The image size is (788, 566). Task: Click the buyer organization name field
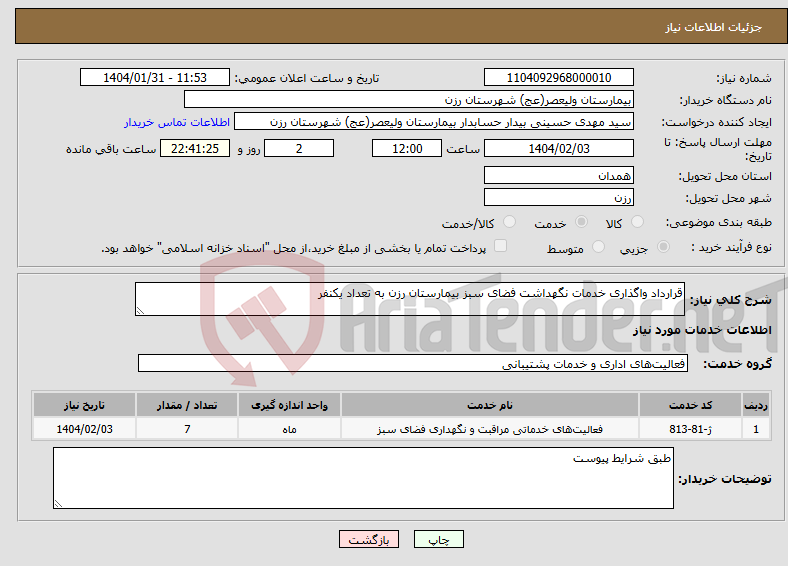[x=409, y=100]
